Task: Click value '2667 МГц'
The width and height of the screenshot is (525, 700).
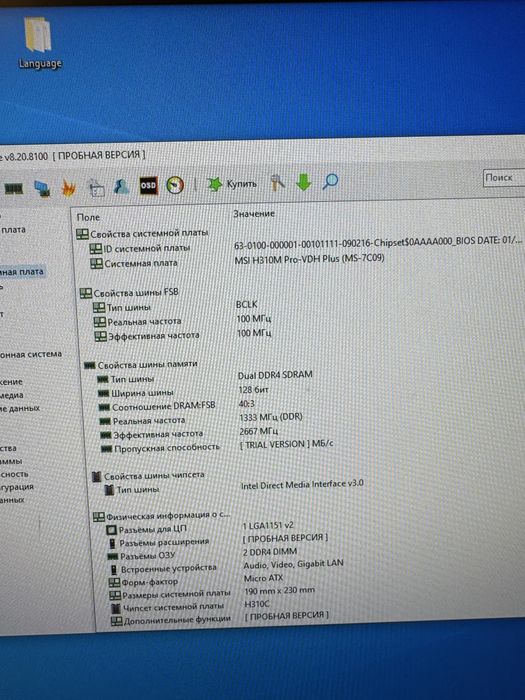Action: tap(259, 431)
